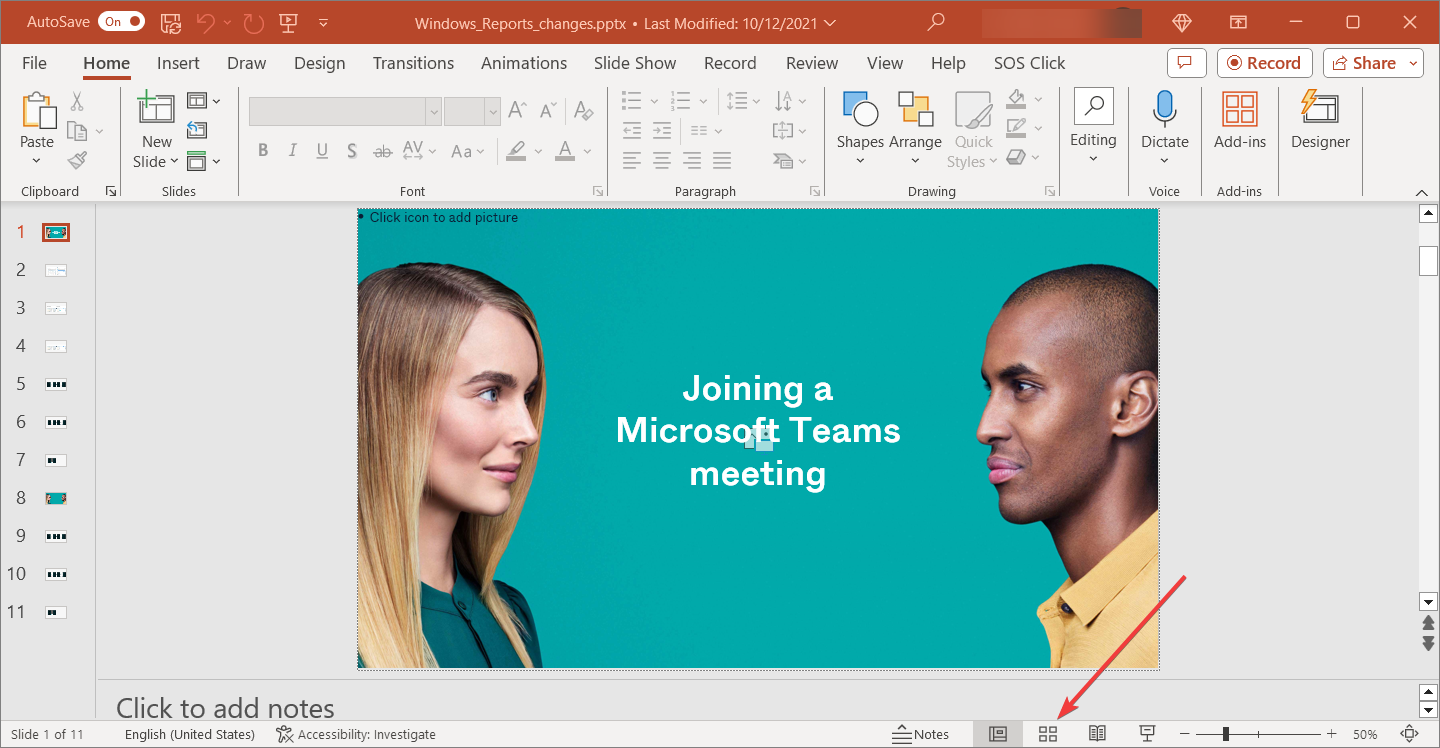Click the Cut scissors icon
The width and height of the screenshot is (1440, 748).
[x=77, y=101]
